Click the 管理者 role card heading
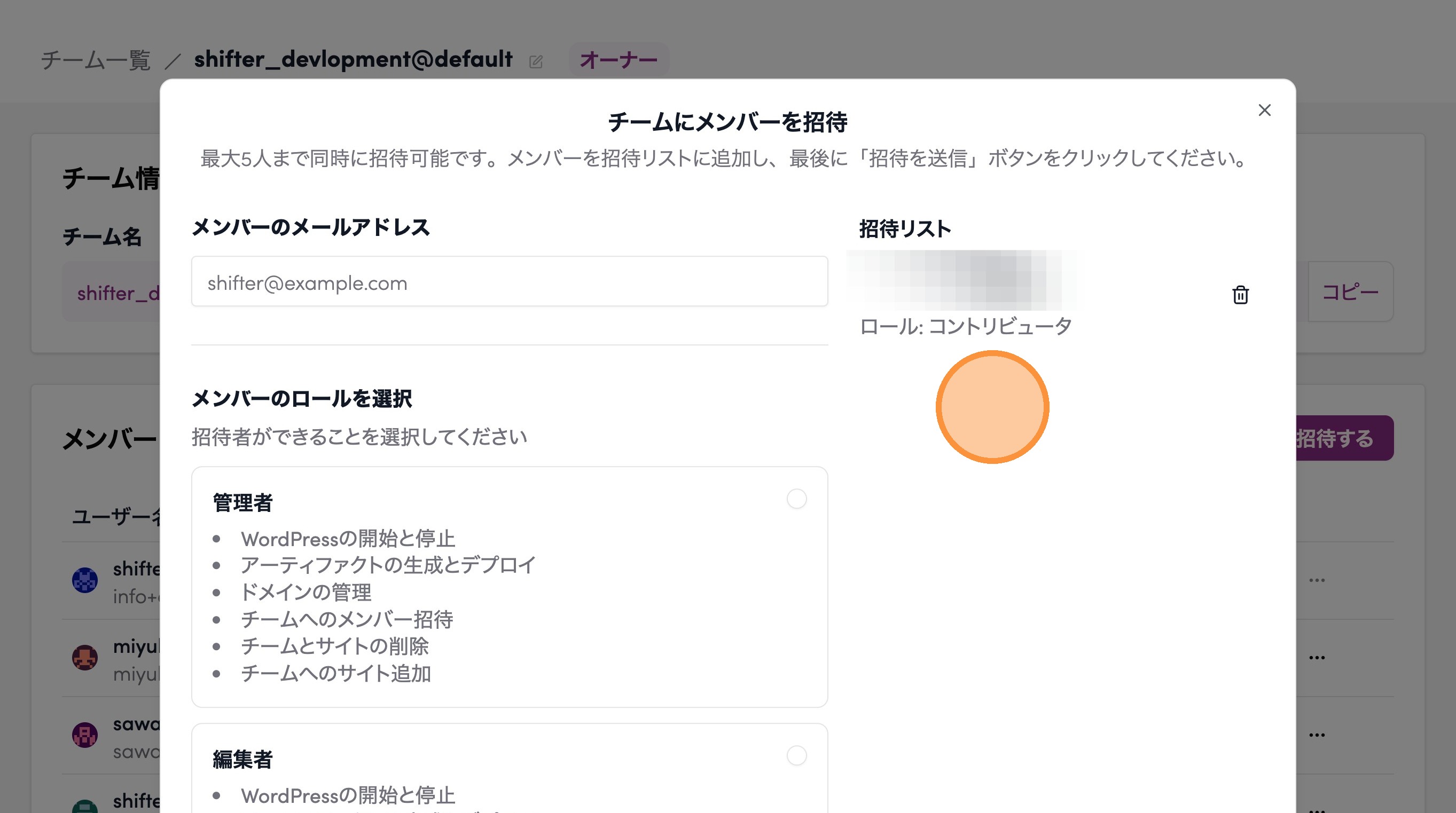Screen dimensions: 1456x813 tap(242, 502)
